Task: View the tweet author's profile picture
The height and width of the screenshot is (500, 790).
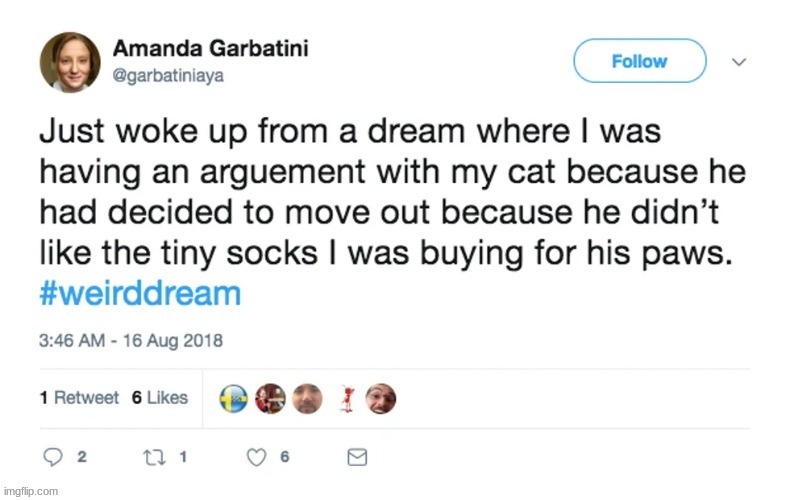Action: (70, 62)
